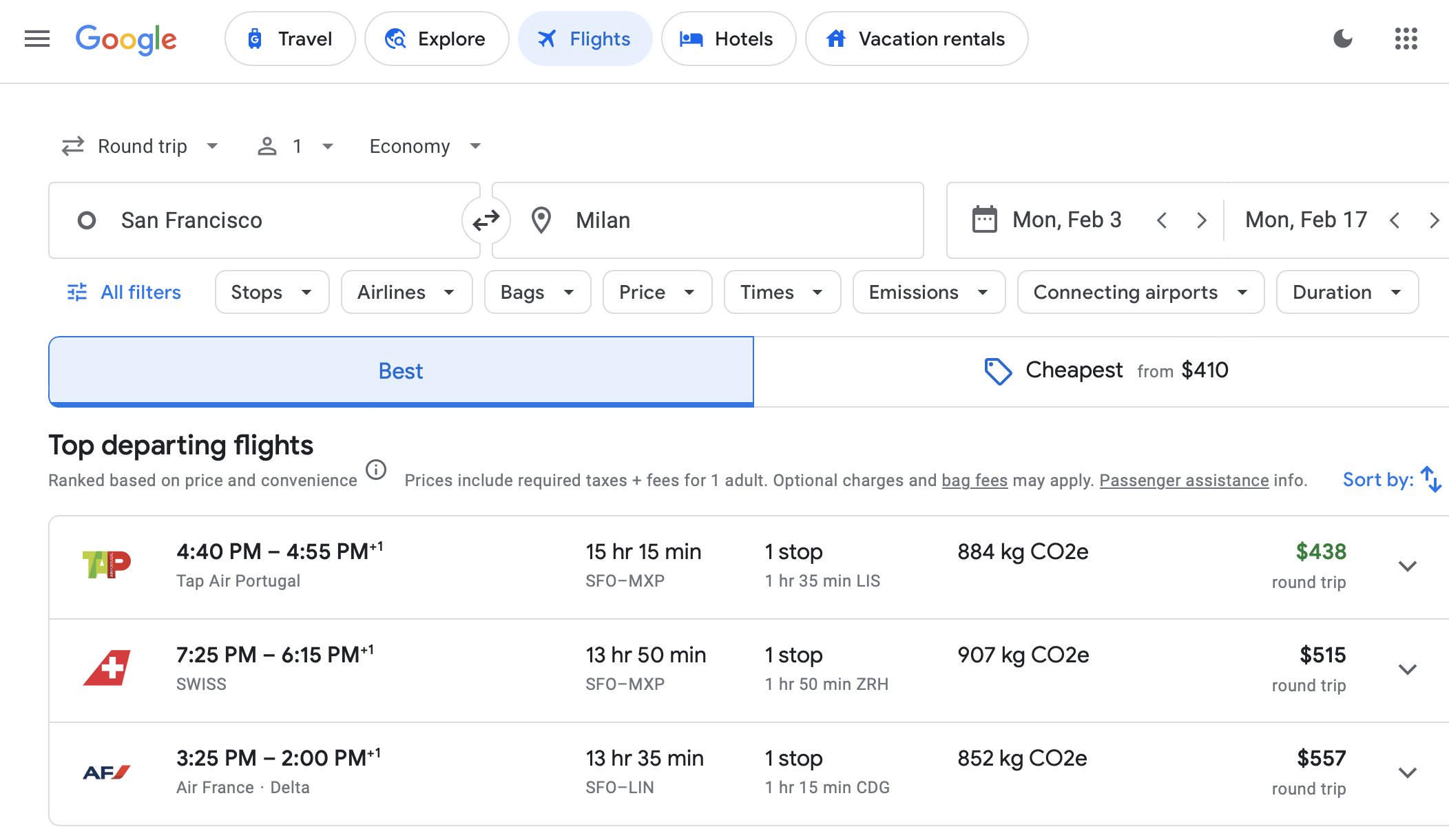The image size is (1449, 840).
Task: Click the 884 kg CO2e emissions value
Action: click(1023, 552)
